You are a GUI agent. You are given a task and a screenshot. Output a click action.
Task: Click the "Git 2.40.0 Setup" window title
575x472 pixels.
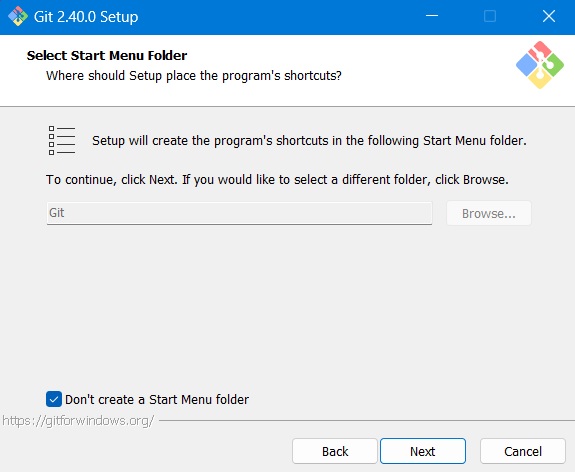click(86, 17)
